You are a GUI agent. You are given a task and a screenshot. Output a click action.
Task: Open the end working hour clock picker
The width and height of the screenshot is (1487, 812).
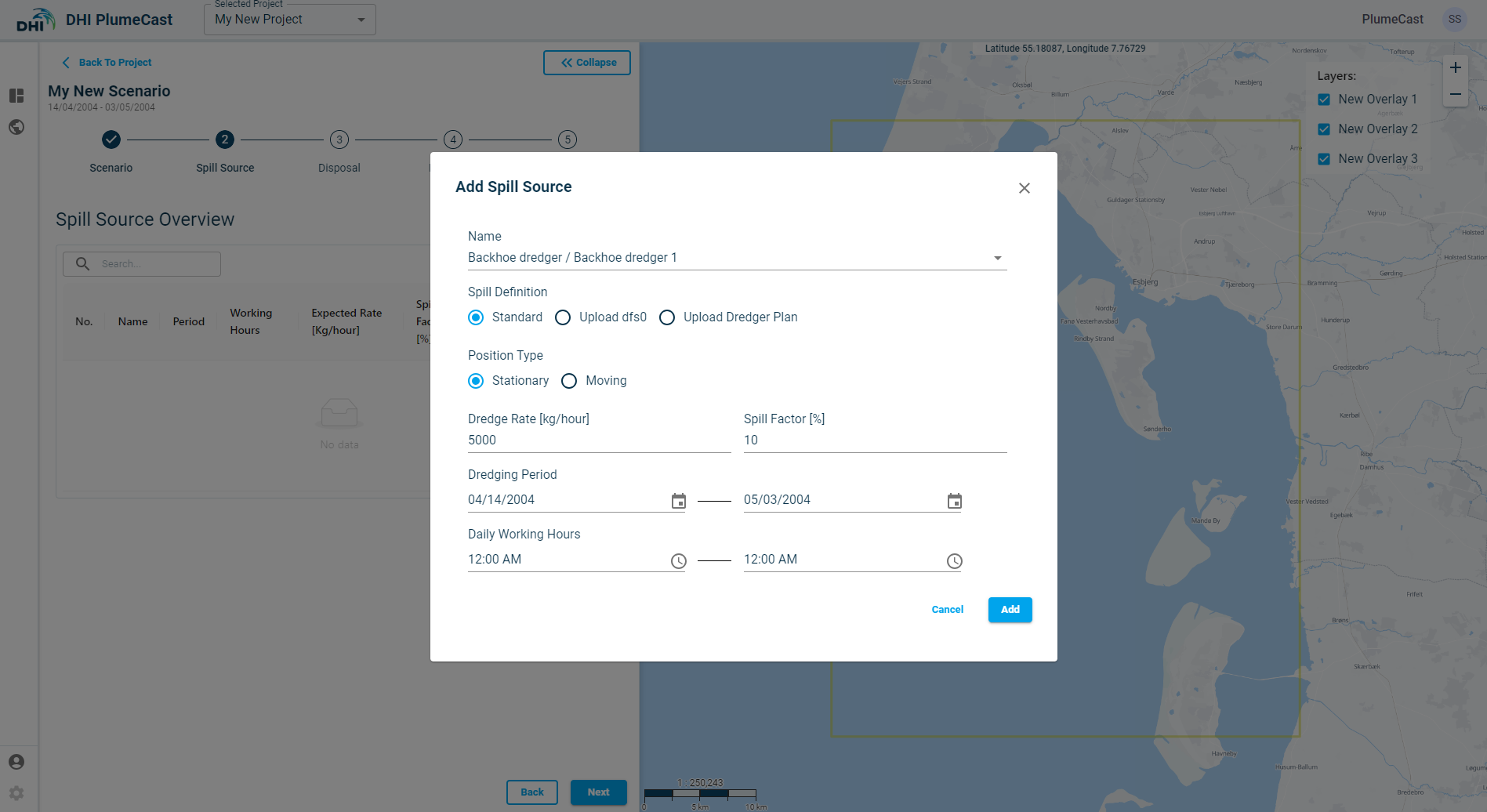[x=954, y=561]
